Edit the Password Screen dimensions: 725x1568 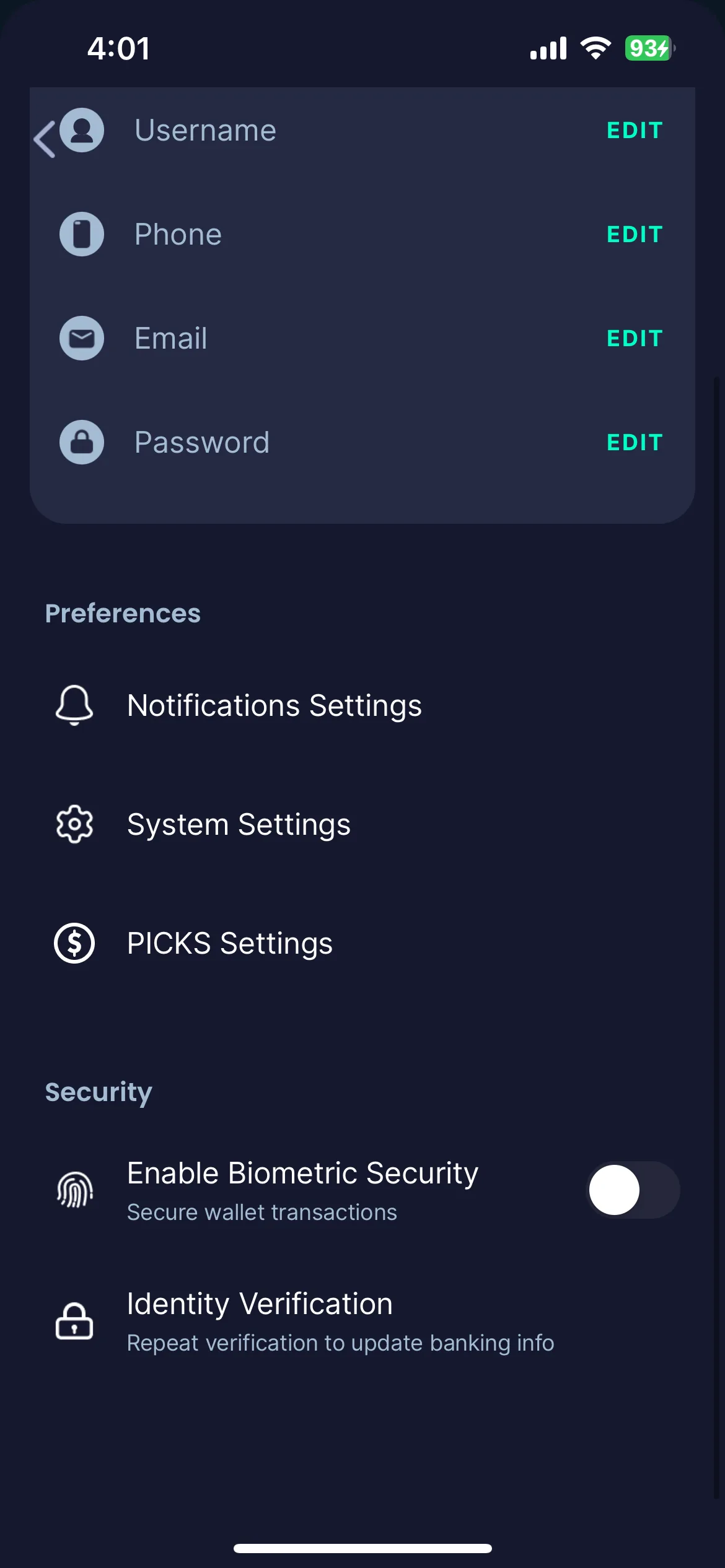point(635,442)
